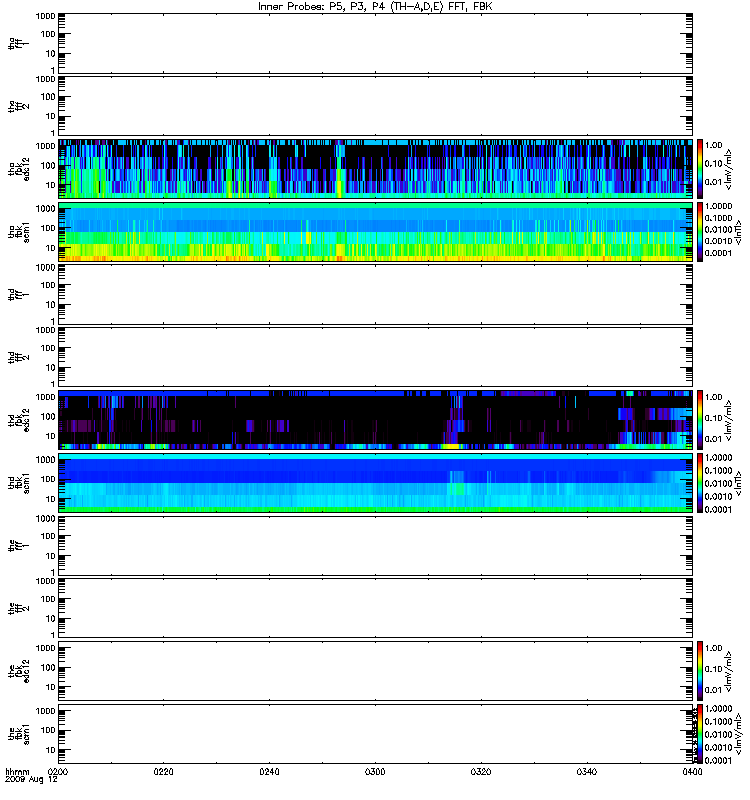Select the 'thd fff 1' y-axis label
This screenshot has height=800, width=750.
18,295
